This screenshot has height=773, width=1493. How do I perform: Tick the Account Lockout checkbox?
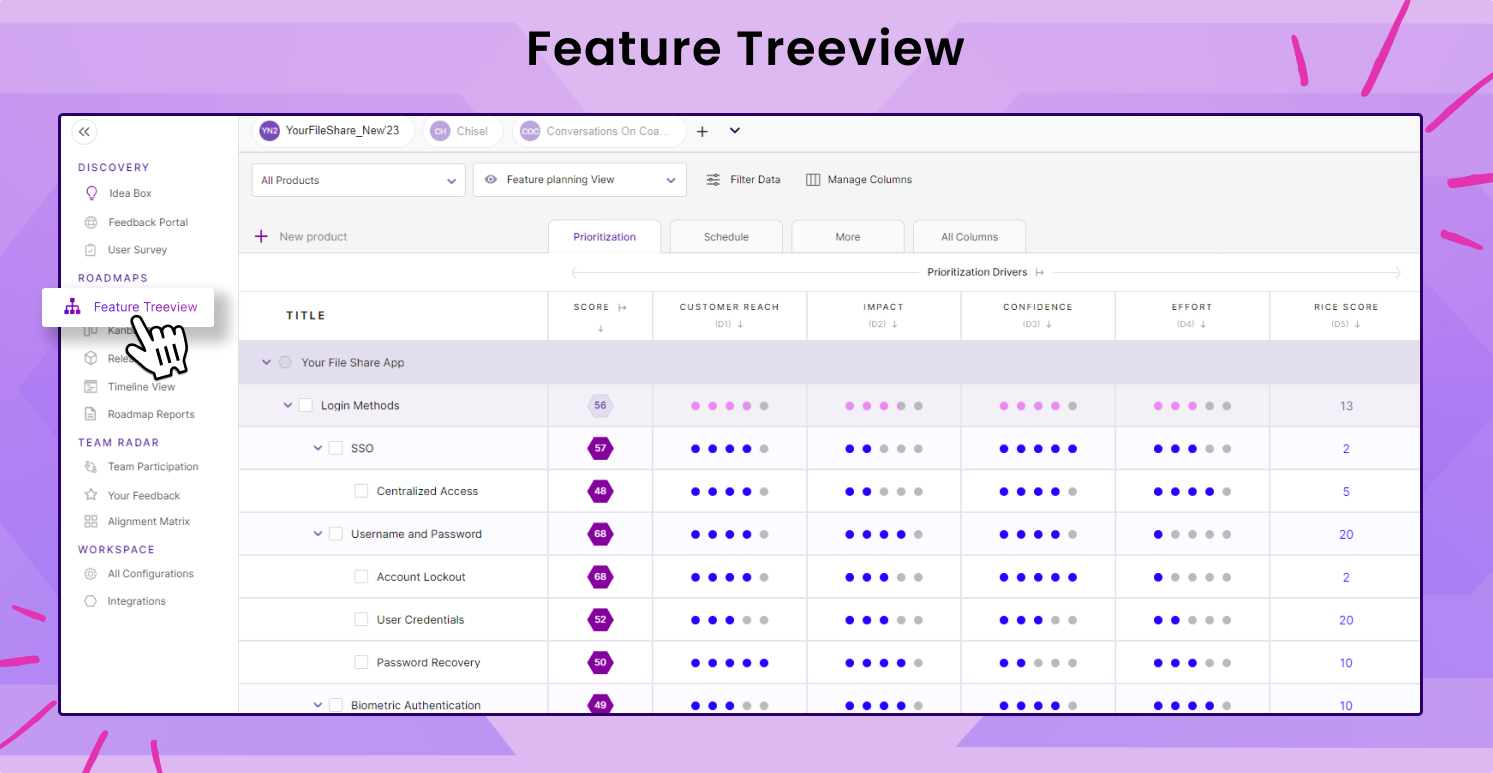[361, 577]
